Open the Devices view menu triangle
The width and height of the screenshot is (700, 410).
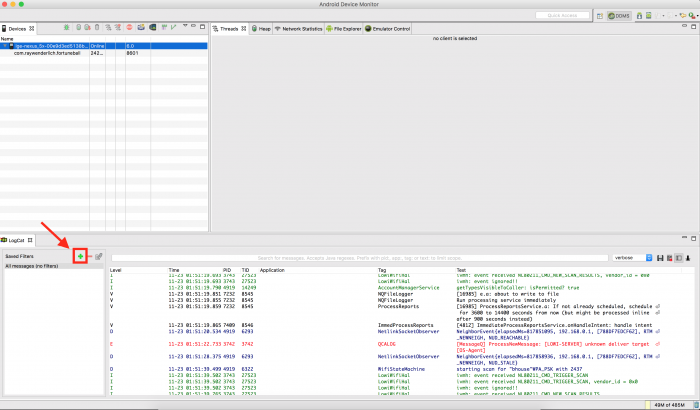point(185,26)
